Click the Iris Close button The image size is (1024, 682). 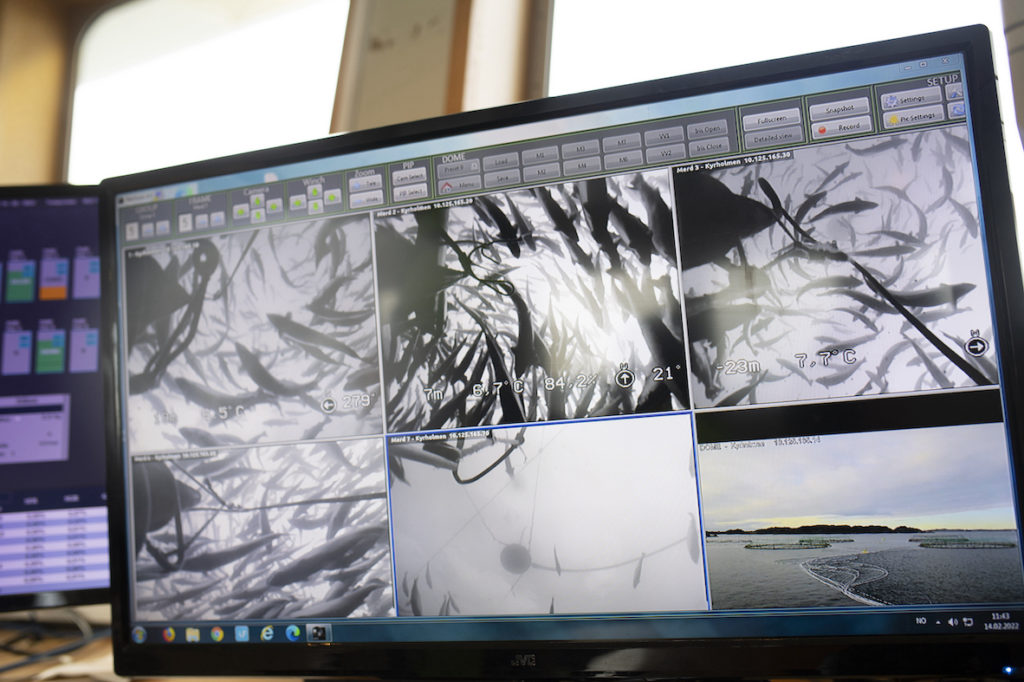pyautogui.click(x=709, y=147)
